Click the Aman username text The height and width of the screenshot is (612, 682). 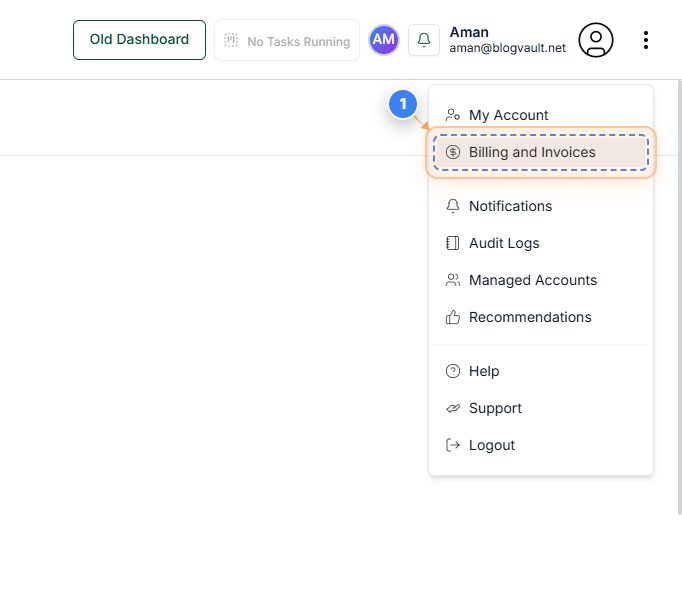point(469,32)
